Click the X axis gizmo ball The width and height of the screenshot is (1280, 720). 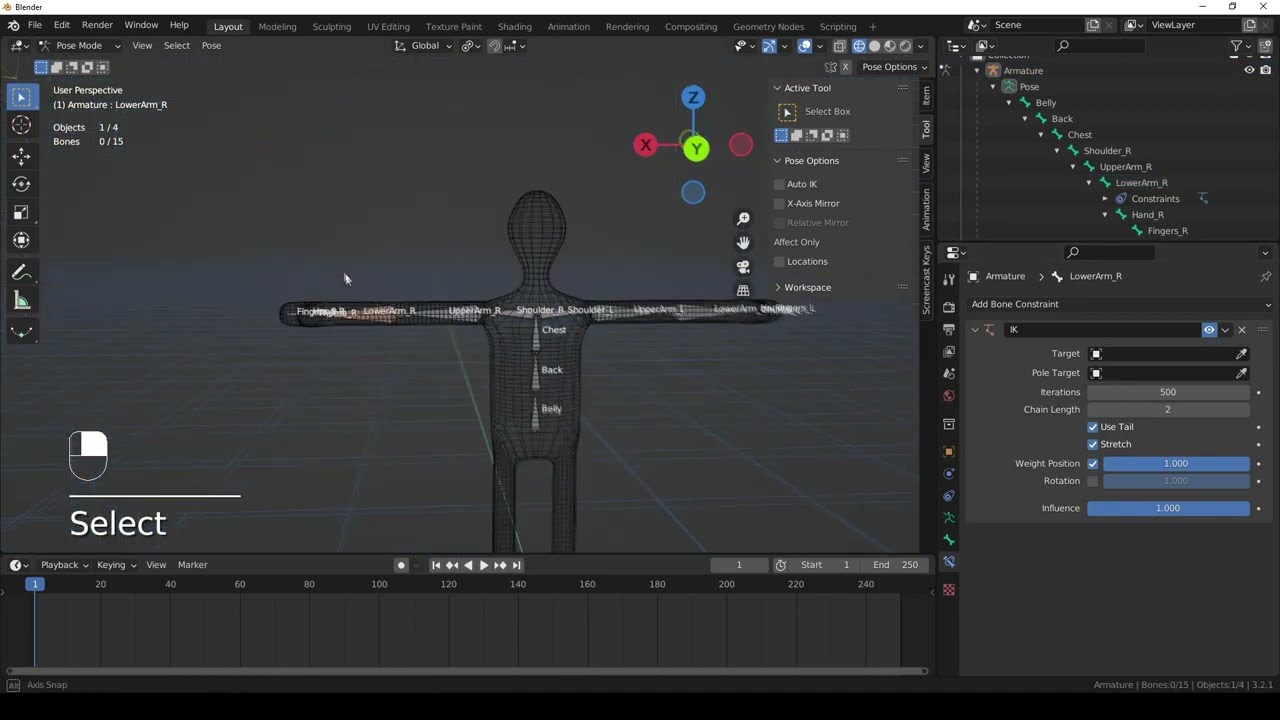pos(645,145)
